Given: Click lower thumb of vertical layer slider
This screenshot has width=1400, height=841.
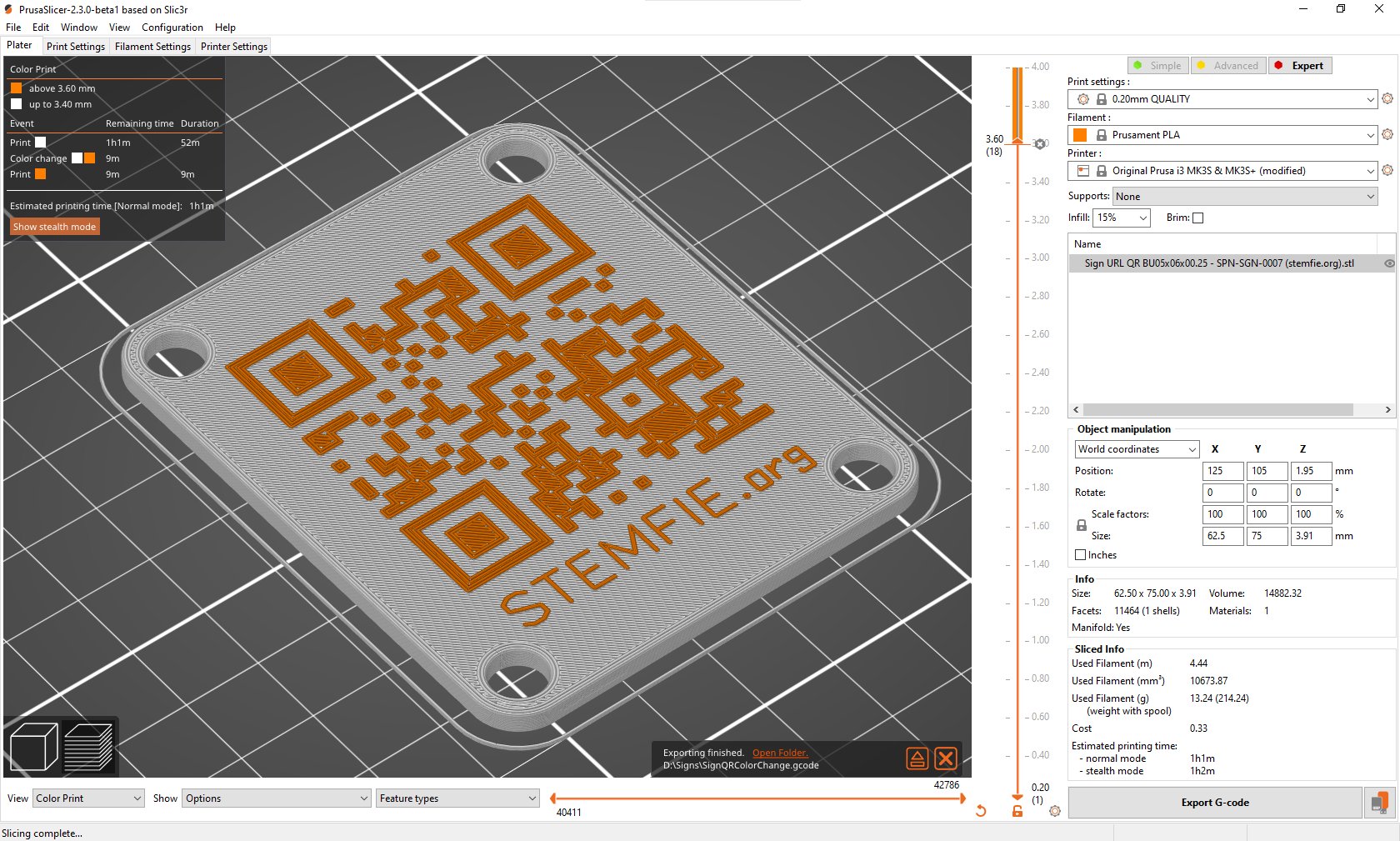Looking at the screenshot, I should pos(1017,798).
